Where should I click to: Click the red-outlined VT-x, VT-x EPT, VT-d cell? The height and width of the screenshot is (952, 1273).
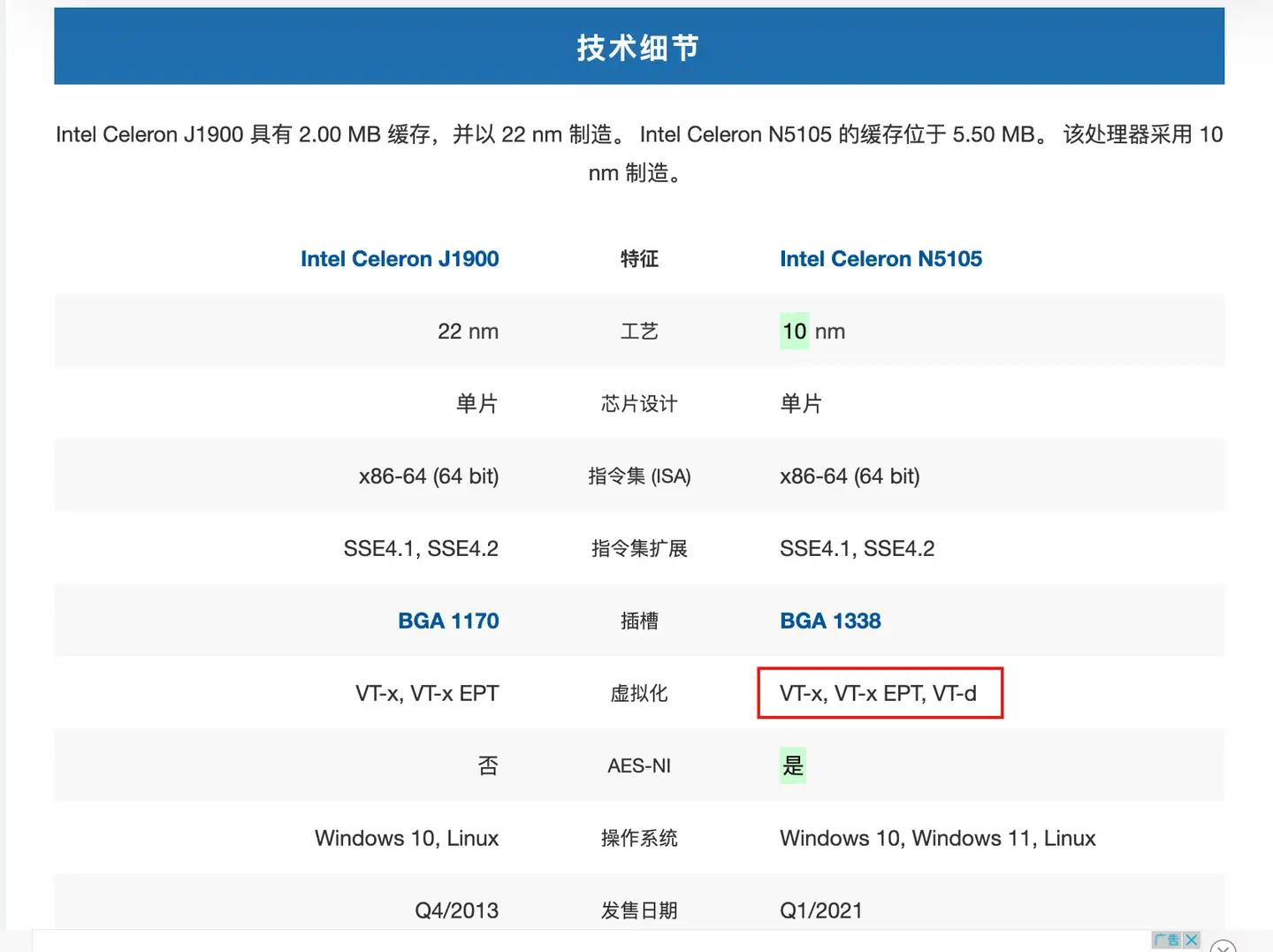pos(879,693)
